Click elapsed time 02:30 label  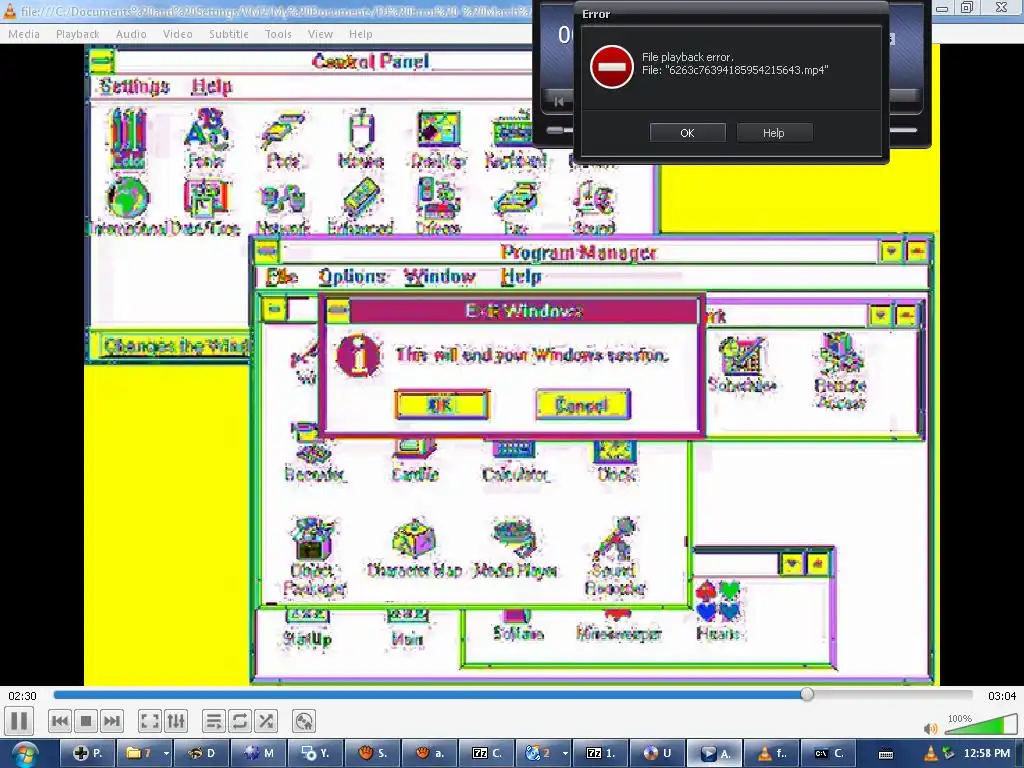pyautogui.click(x=22, y=696)
